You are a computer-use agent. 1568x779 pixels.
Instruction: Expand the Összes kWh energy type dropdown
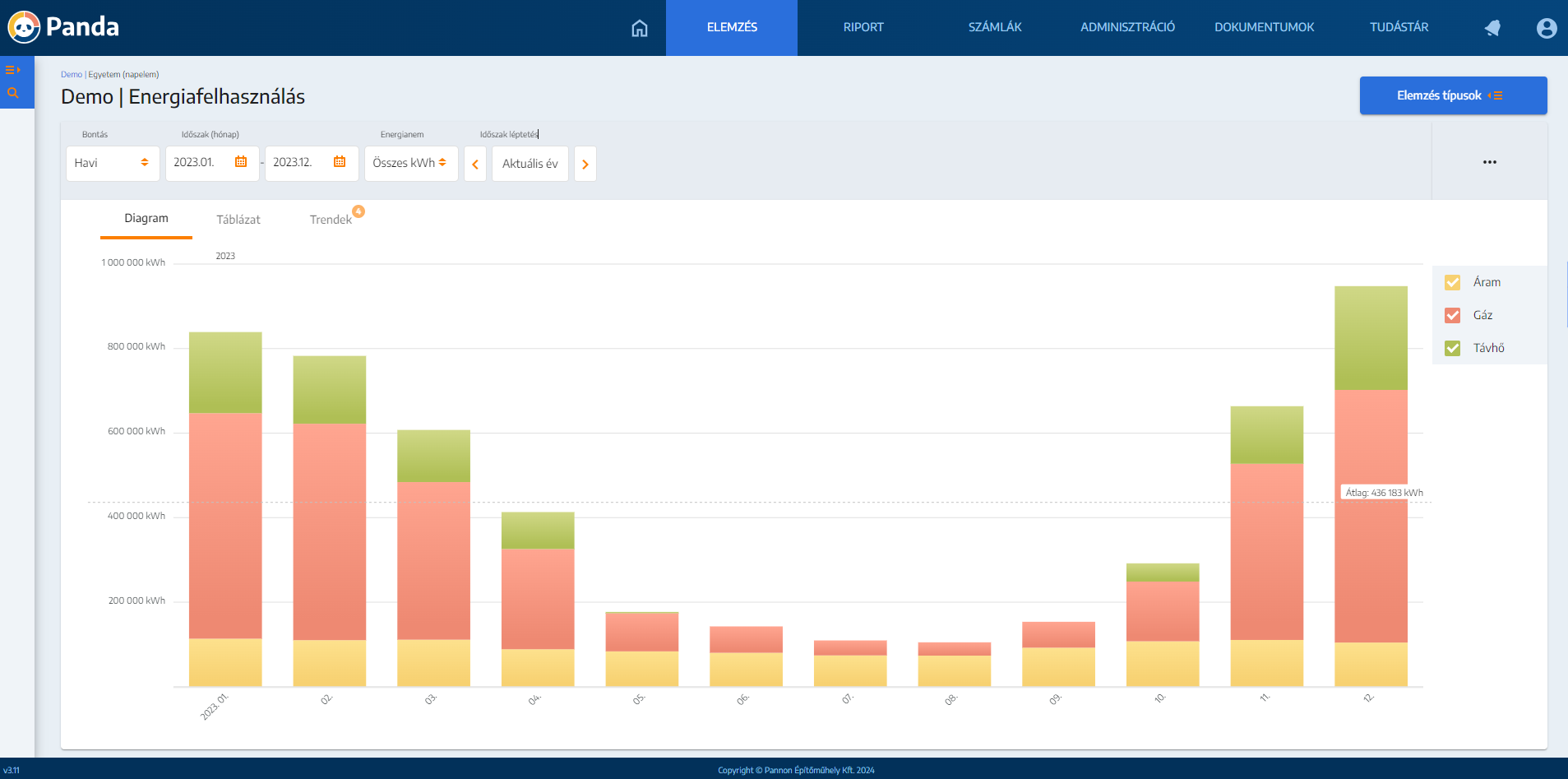410,163
